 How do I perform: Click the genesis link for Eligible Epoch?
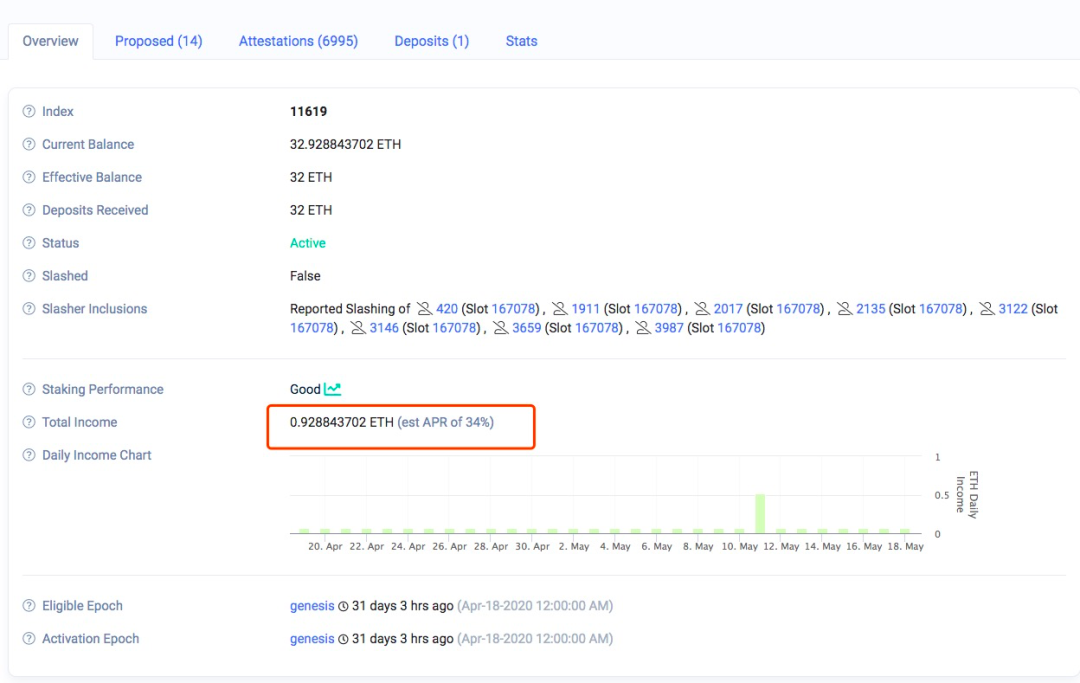(x=312, y=605)
